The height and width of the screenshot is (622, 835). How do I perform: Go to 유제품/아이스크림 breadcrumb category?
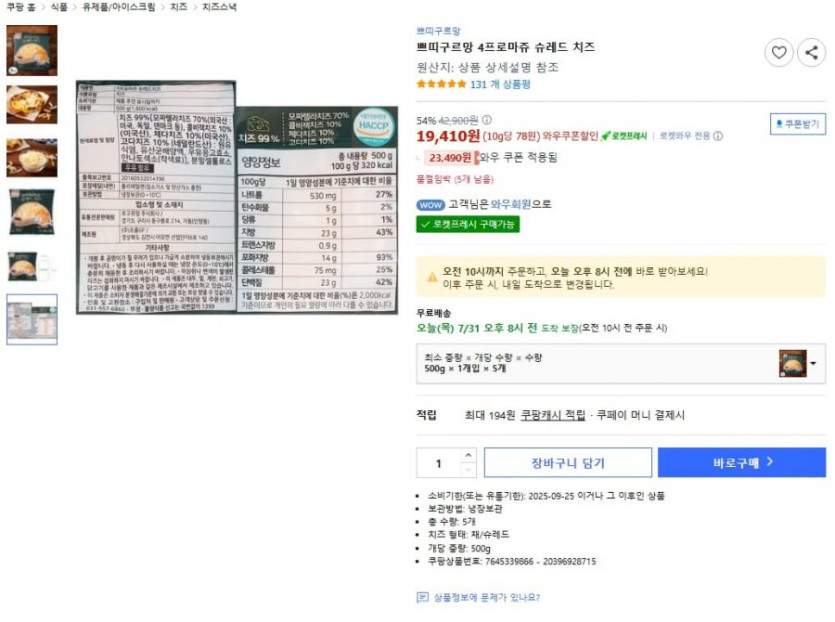119,7
